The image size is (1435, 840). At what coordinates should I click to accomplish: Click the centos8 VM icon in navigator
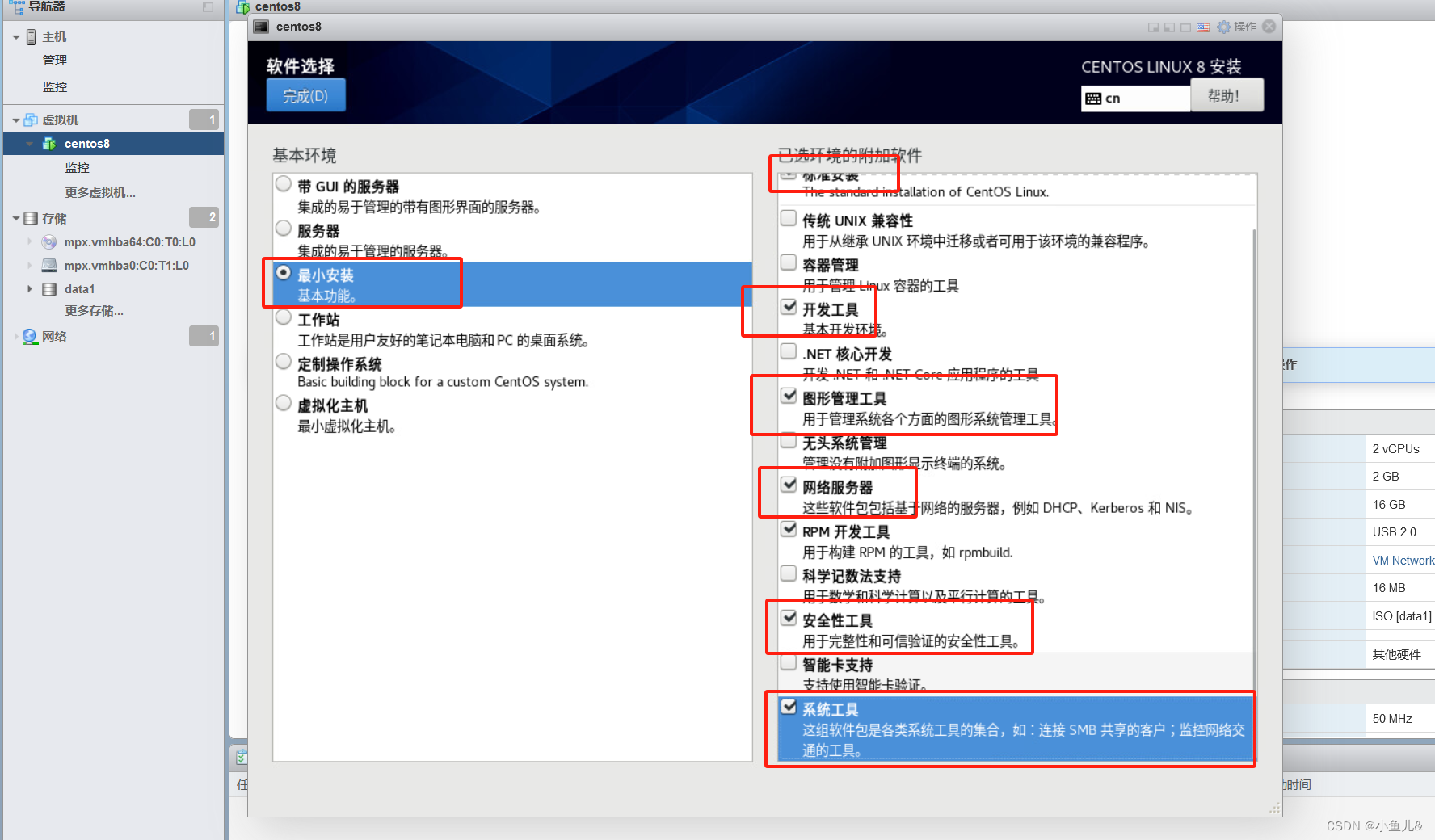(x=49, y=144)
